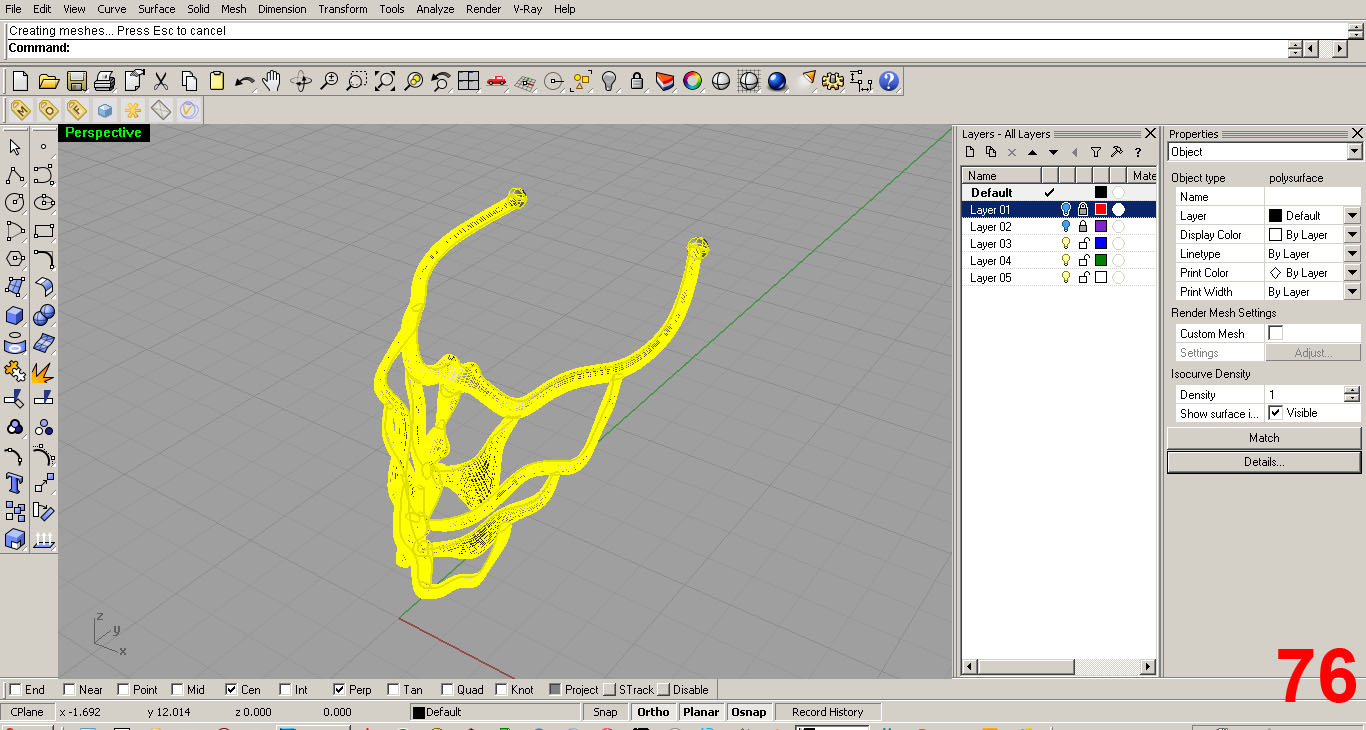Choose the Box solid tool

point(15,315)
